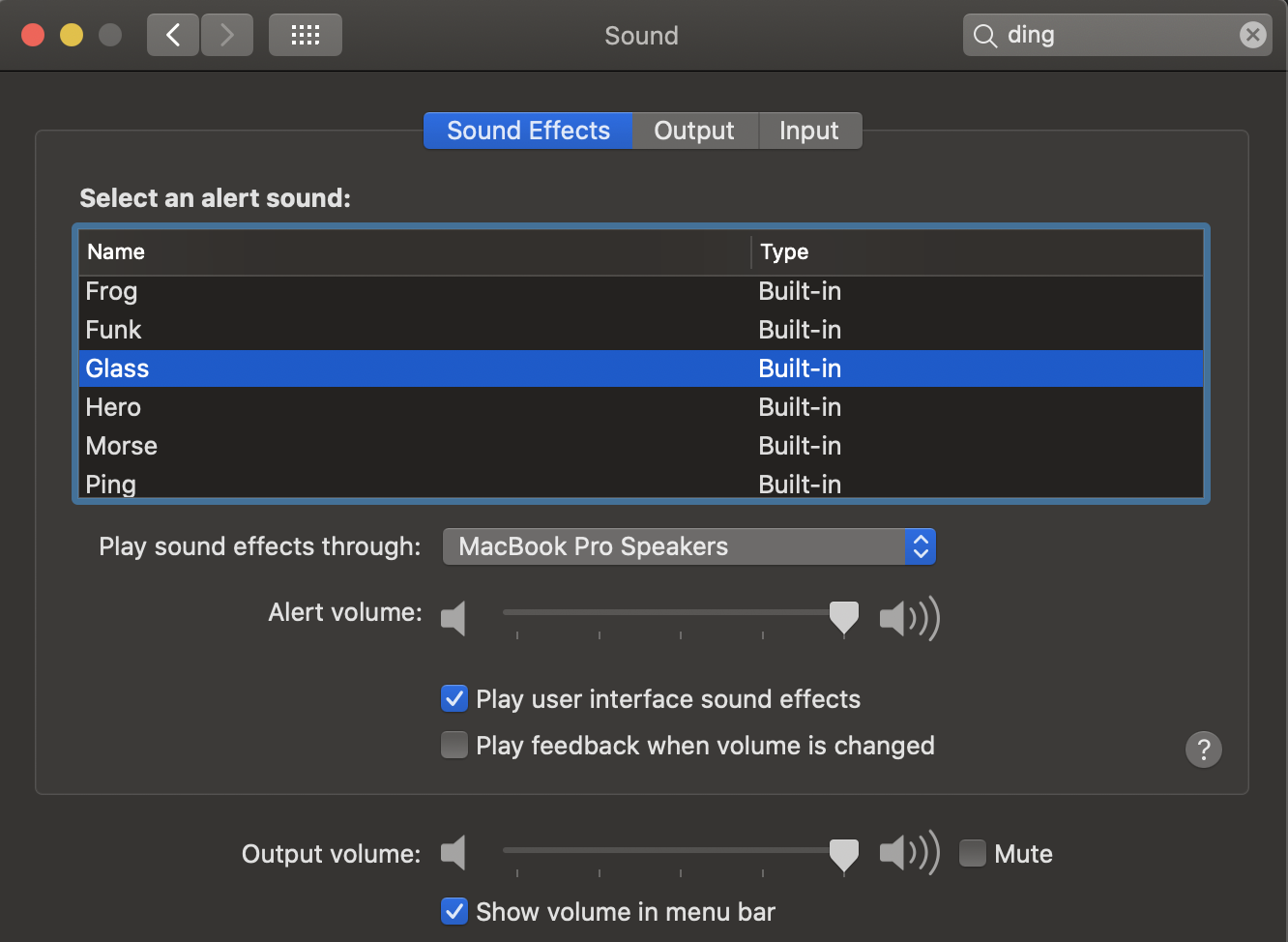The width and height of the screenshot is (1288, 942).
Task: Select the Hero alert sound
Action: (x=114, y=407)
